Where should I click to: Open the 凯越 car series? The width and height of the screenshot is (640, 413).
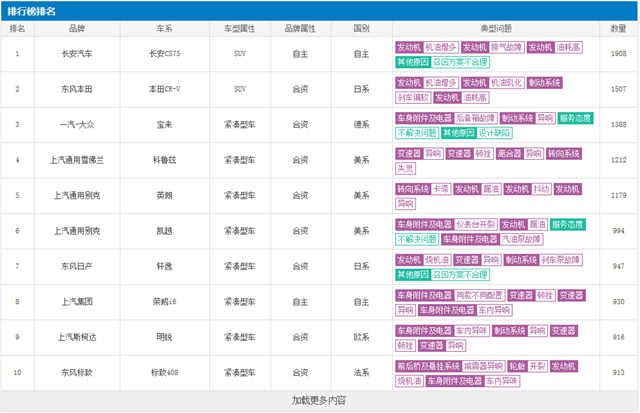point(164,231)
